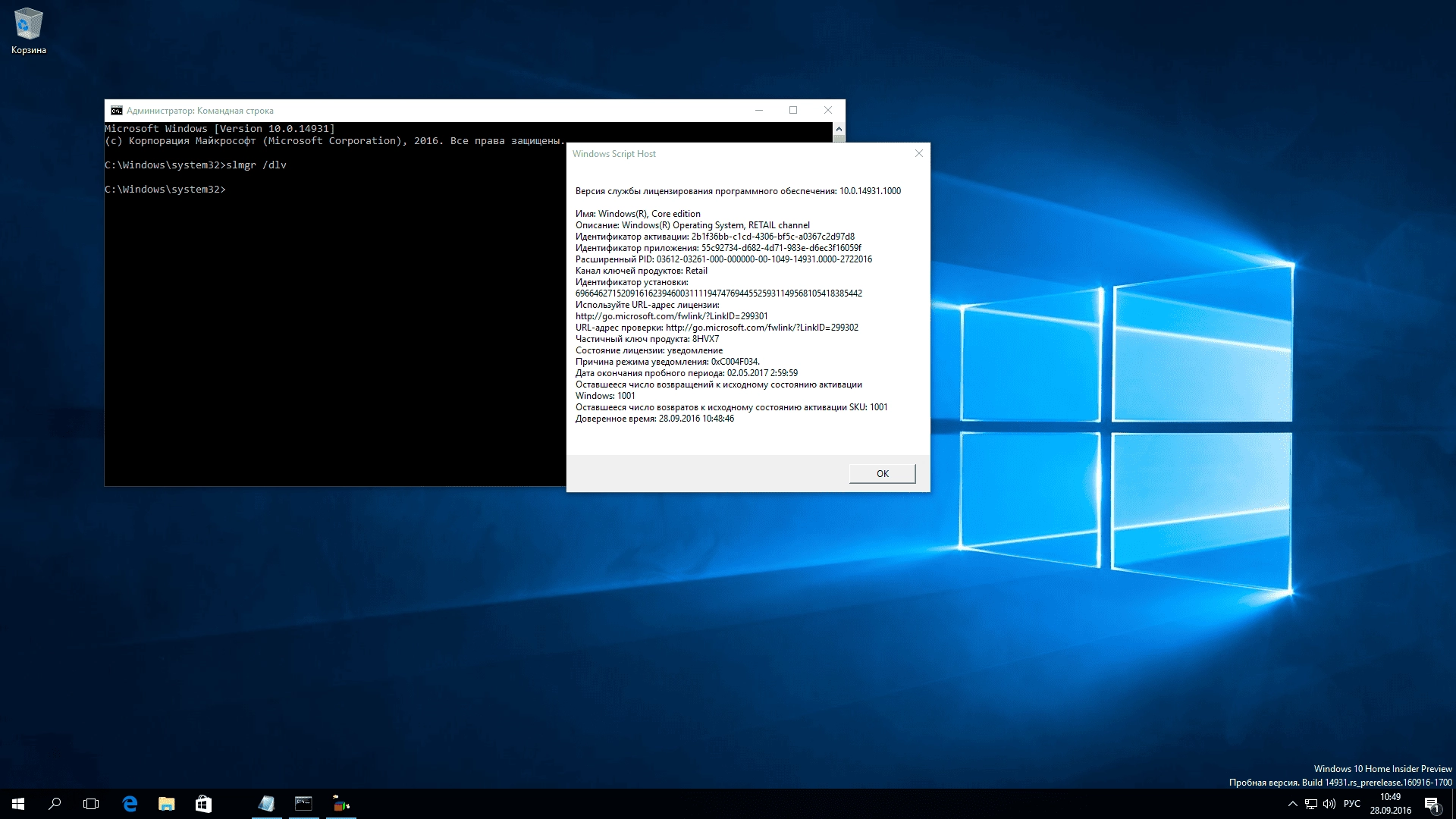Image resolution: width=1456 pixels, height=819 pixels.
Task: Click the LinkID=299301 license URL text
Action: tap(671, 316)
